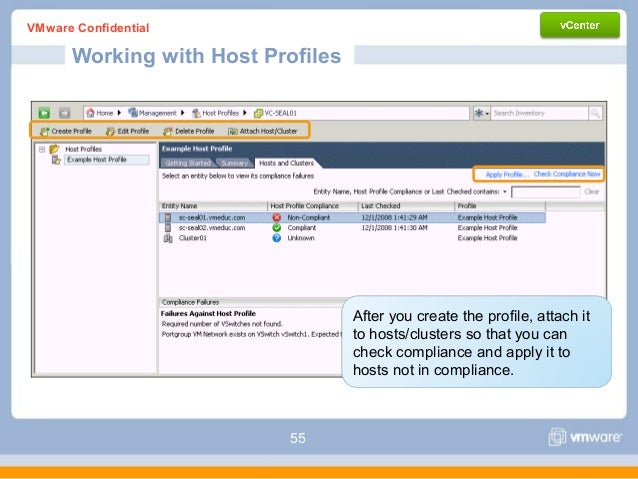The width and height of the screenshot is (638, 479).
Task: Collapse the Host Profiles tree node
Action: [x=42, y=149]
